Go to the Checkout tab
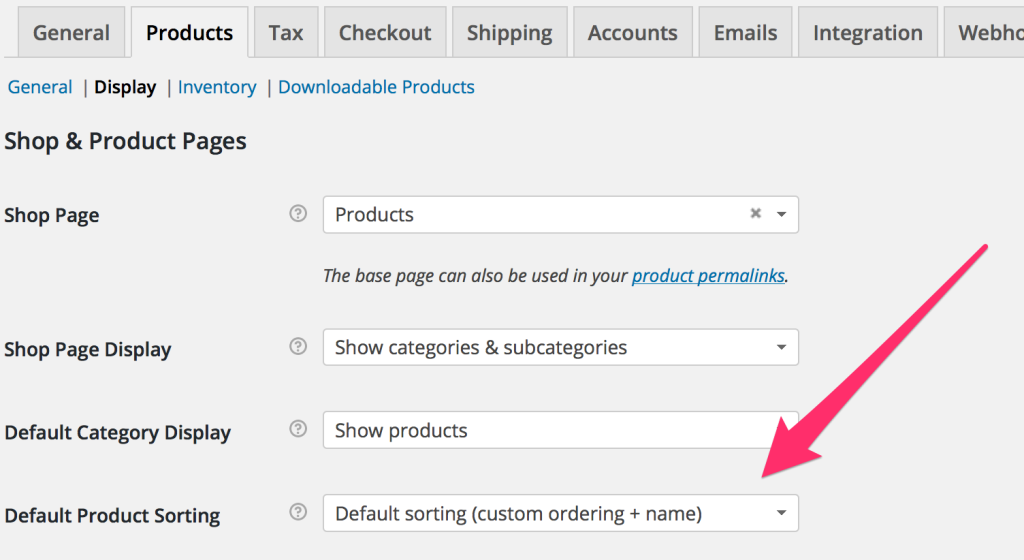The width and height of the screenshot is (1024, 560). pyautogui.click(x=385, y=33)
